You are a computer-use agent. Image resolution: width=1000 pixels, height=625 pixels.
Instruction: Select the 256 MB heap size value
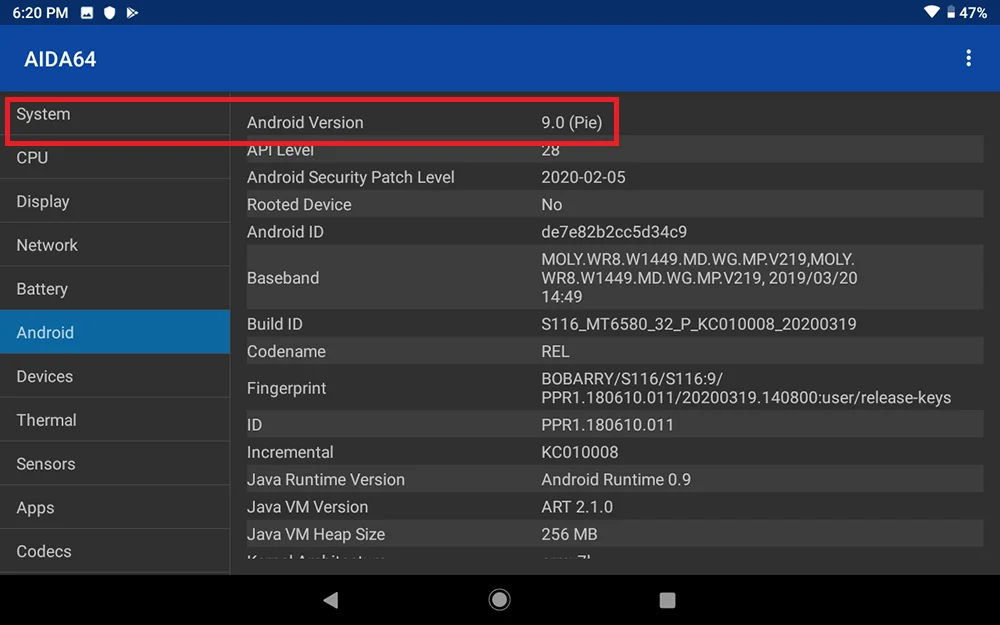coord(569,534)
